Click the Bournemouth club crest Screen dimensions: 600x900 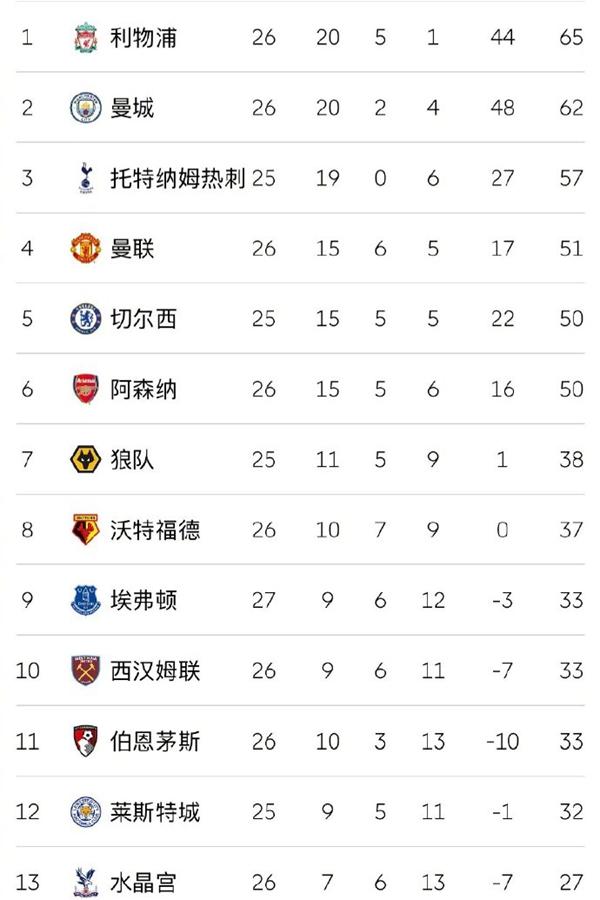[86, 741]
